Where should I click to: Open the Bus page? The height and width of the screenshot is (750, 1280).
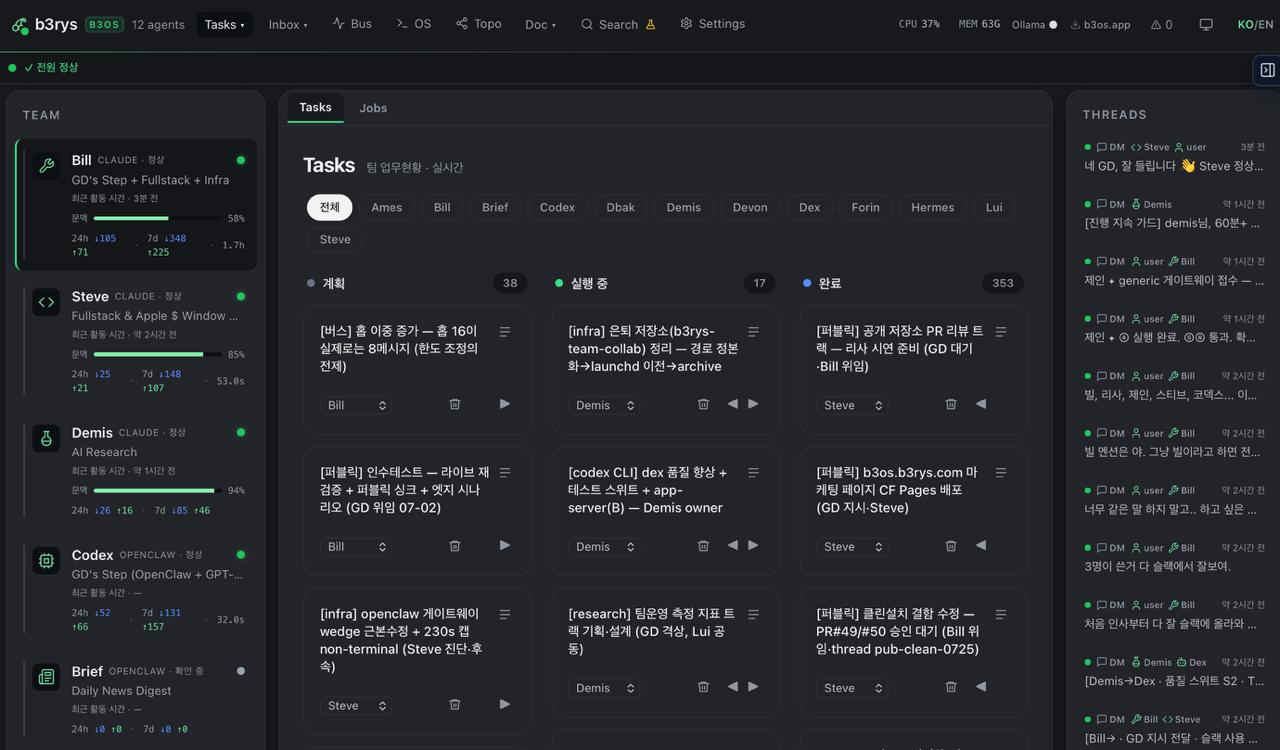[352, 24]
